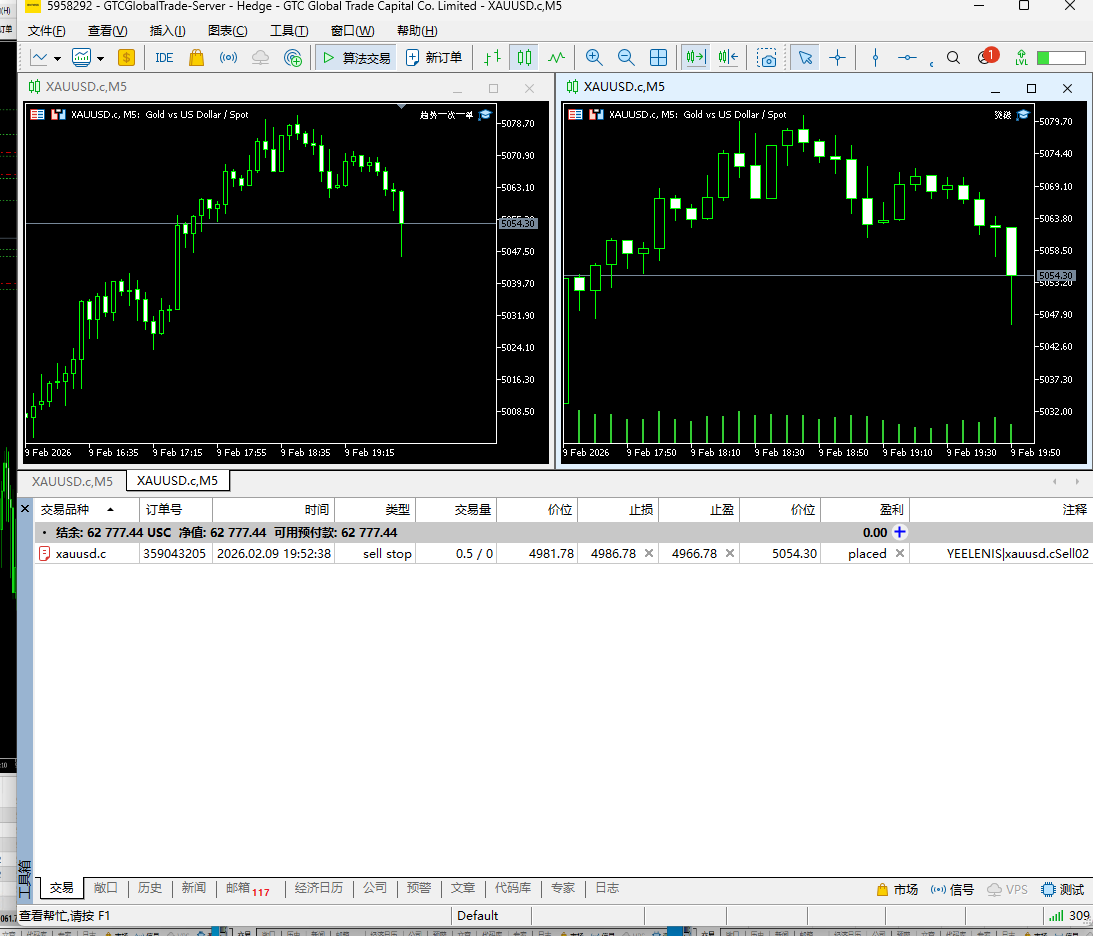Select the crosshair tool in toolbar
The height and width of the screenshot is (936, 1093).
837,58
